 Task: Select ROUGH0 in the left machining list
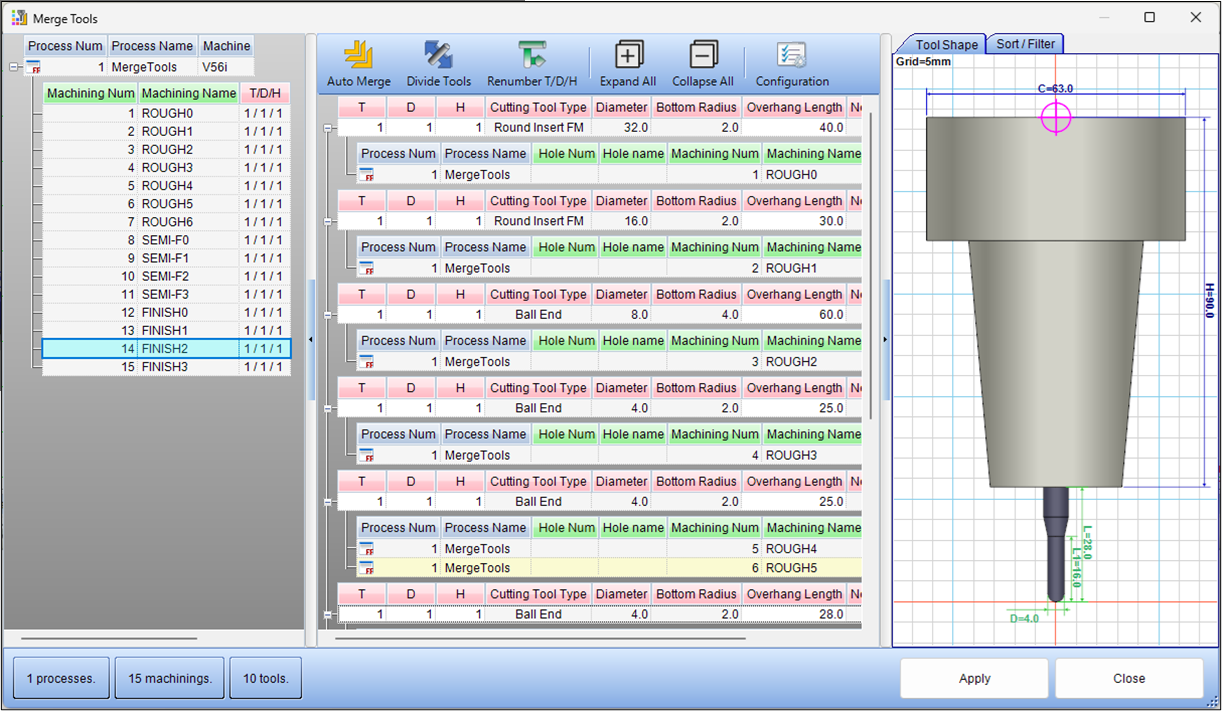click(166, 113)
